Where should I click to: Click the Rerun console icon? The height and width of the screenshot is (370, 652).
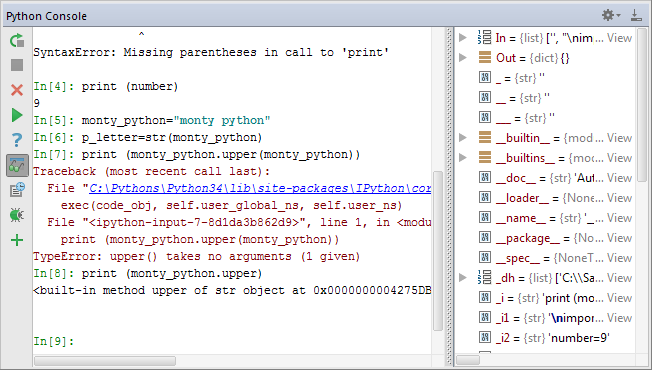click(x=17, y=40)
